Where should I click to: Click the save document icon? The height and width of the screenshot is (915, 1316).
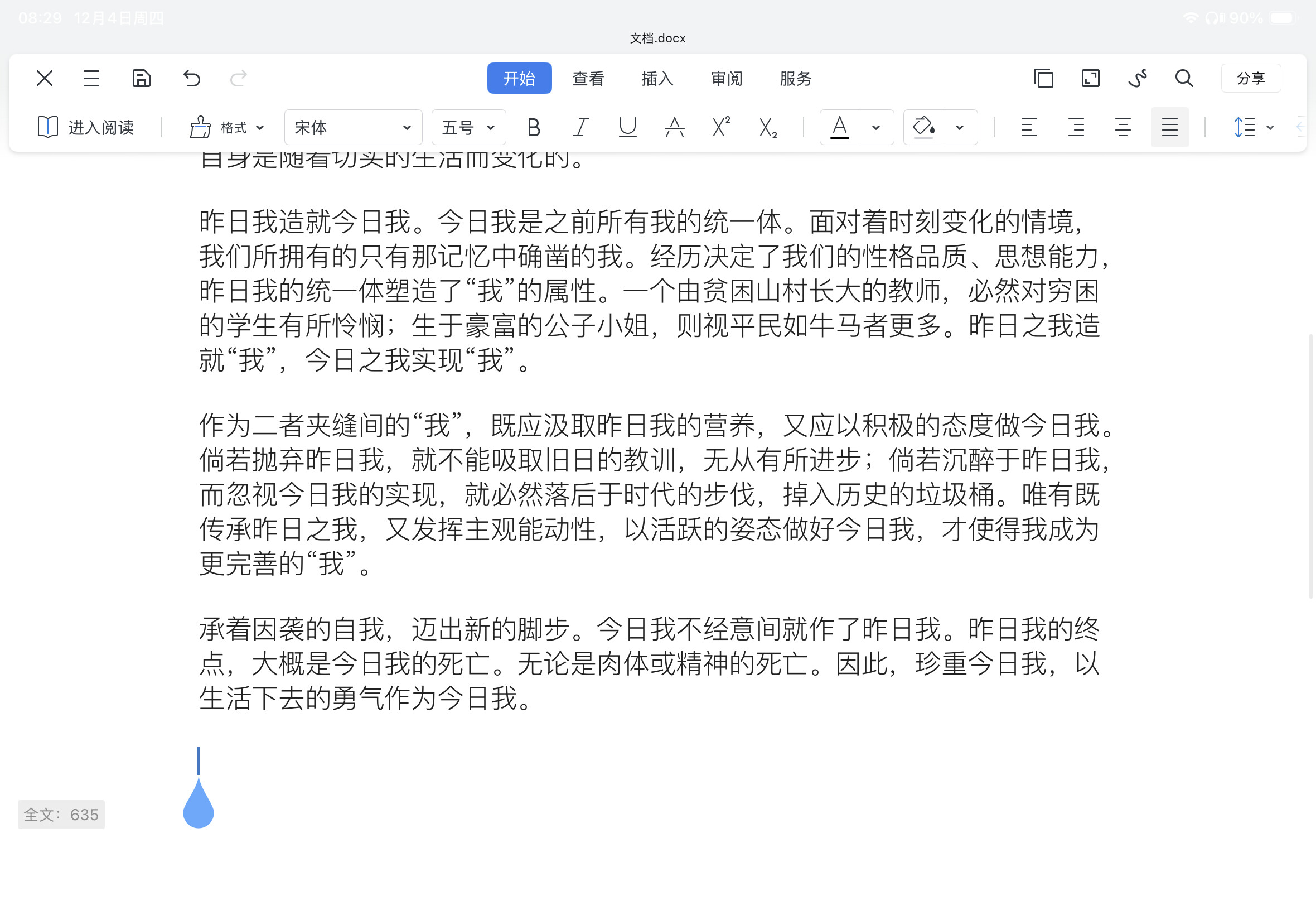(141, 78)
